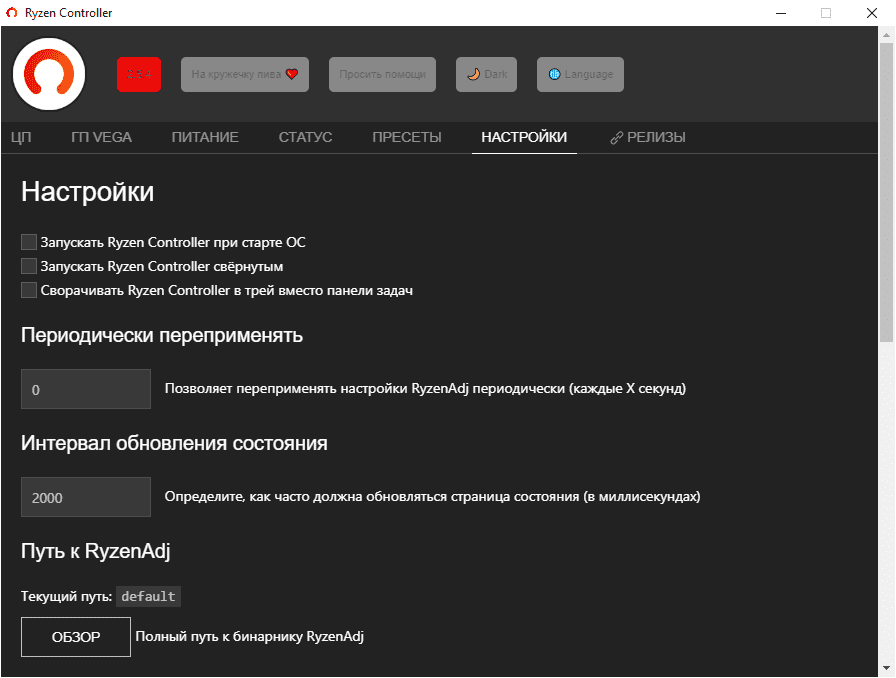Click the 'default' current path text
The height and width of the screenshot is (678, 896).
(x=149, y=596)
